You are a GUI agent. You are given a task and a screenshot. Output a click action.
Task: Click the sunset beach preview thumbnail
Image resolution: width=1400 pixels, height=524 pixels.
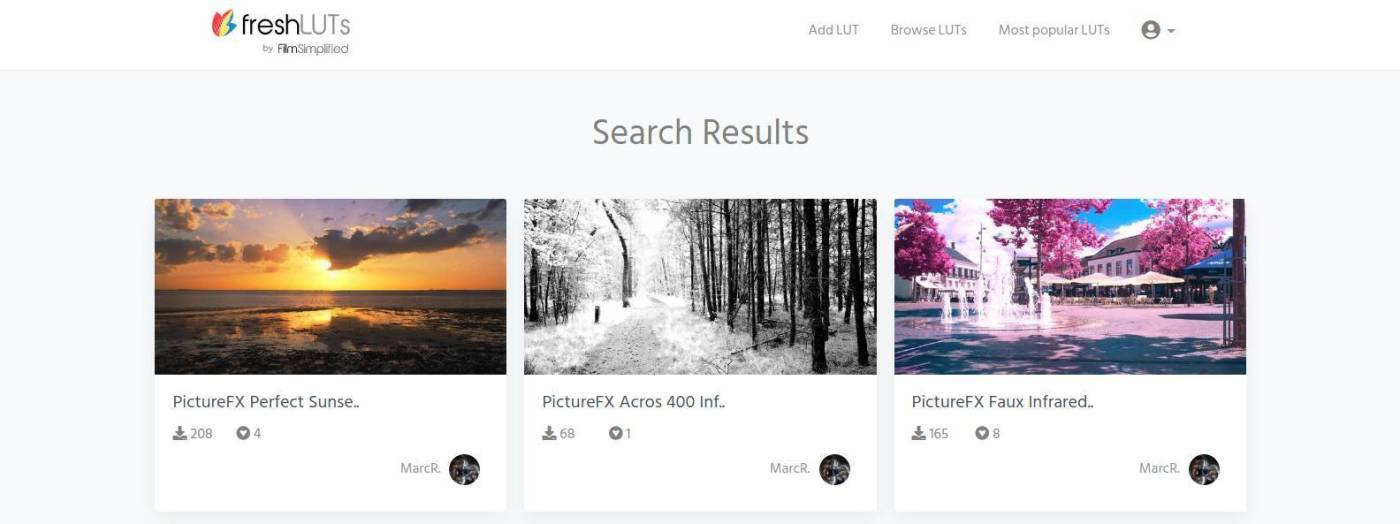[330, 286]
